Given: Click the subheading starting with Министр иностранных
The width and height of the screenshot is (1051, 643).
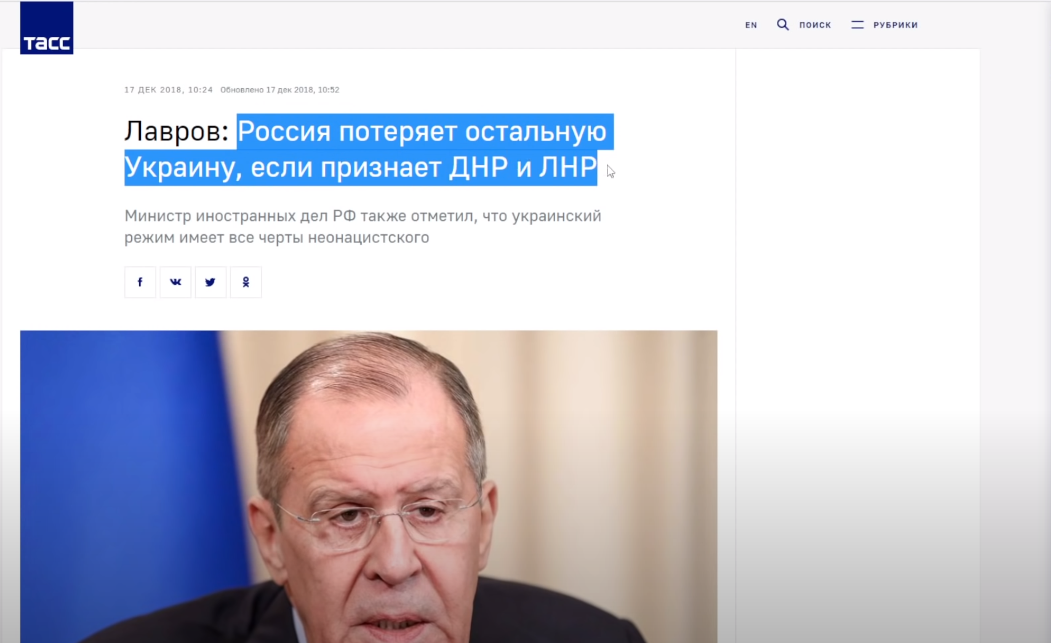Looking at the screenshot, I should click(x=363, y=216).
